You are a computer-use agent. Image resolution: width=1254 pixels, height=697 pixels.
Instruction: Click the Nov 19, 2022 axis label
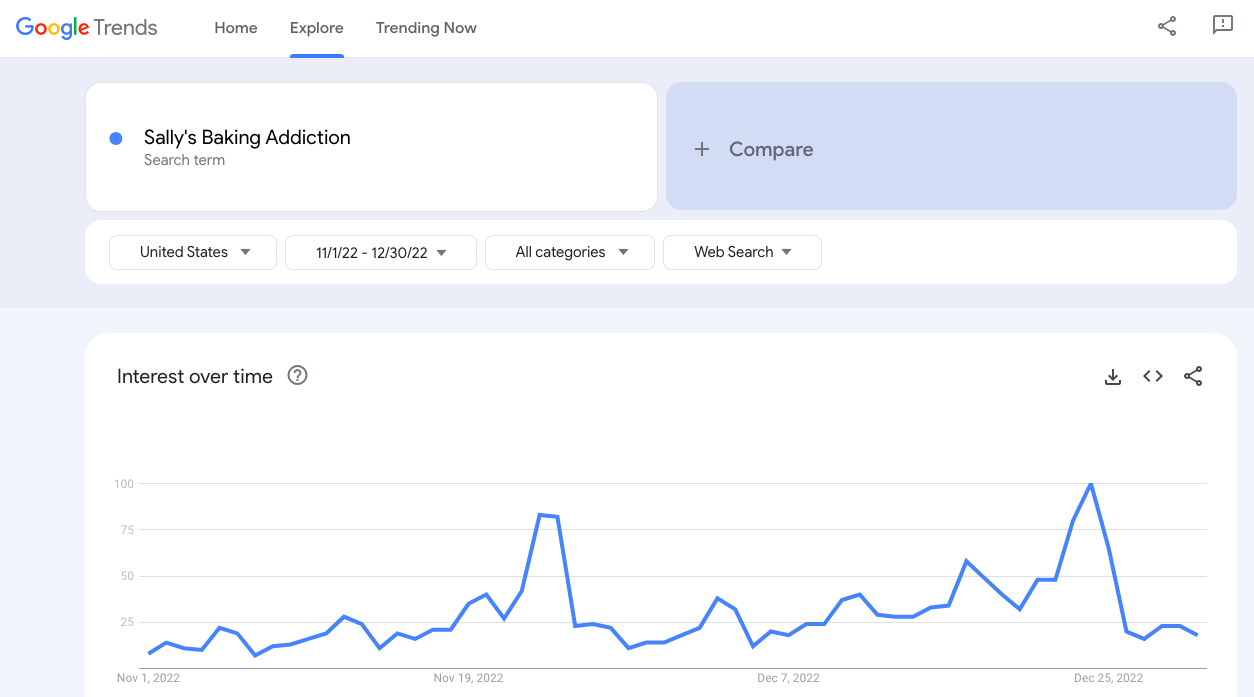(x=468, y=678)
